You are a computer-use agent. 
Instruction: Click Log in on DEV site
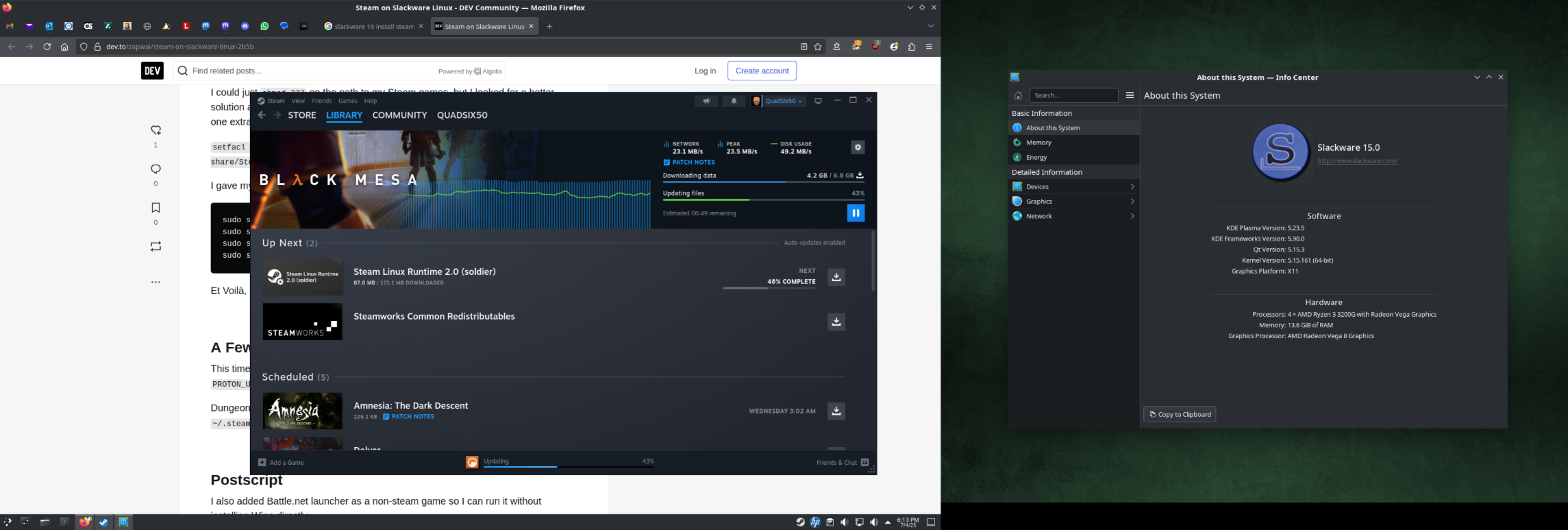pyautogui.click(x=705, y=71)
